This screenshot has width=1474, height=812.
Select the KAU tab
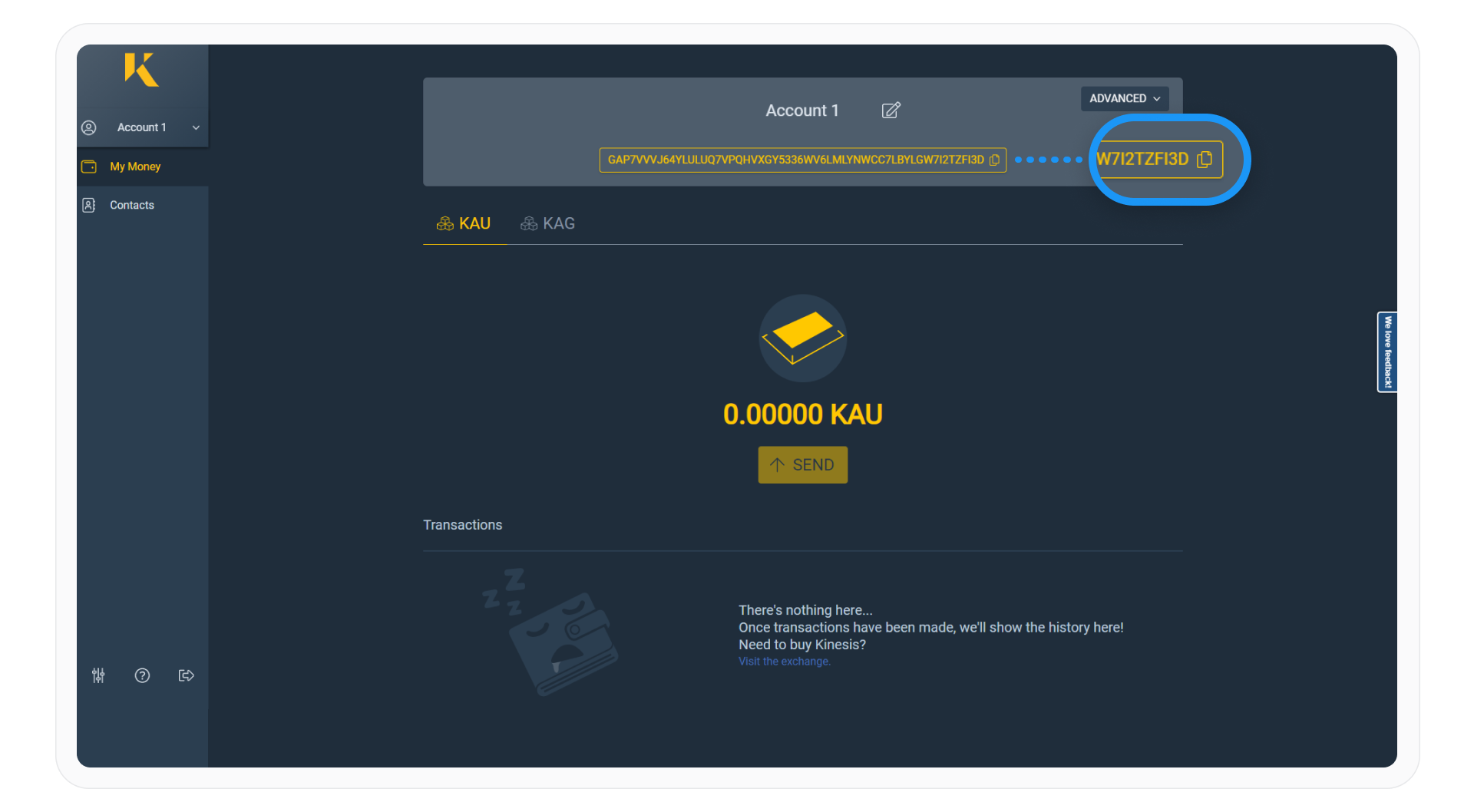tap(464, 223)
